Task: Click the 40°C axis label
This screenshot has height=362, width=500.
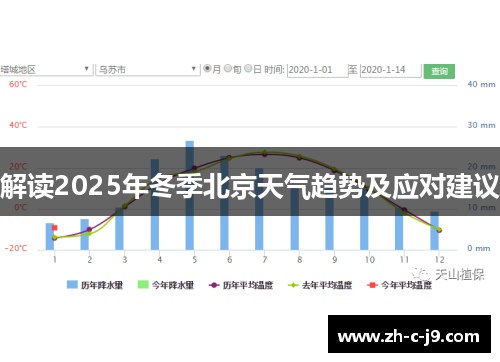Action: 18,125
